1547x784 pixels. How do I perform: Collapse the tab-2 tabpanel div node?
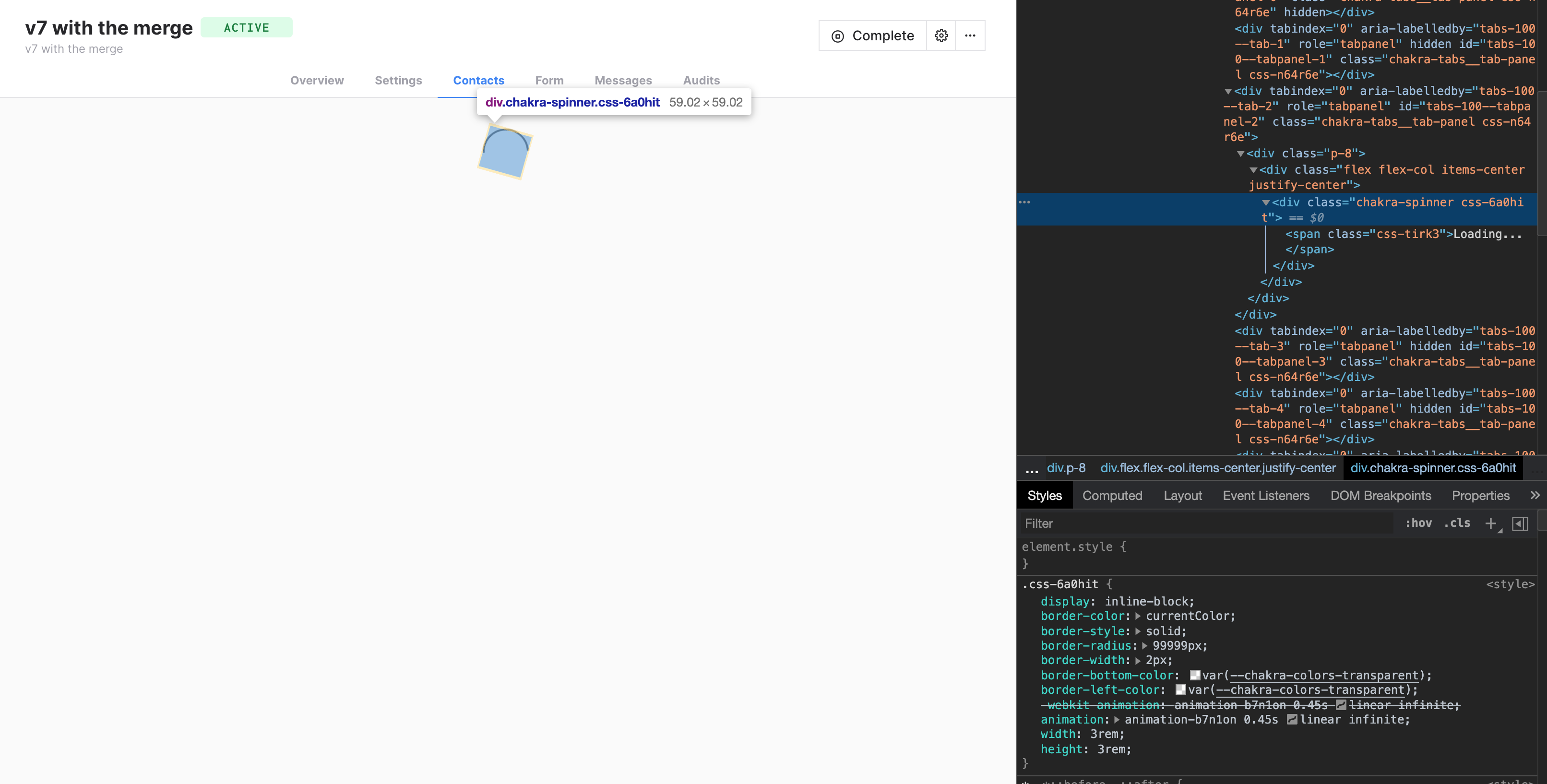click(1228, 91)
